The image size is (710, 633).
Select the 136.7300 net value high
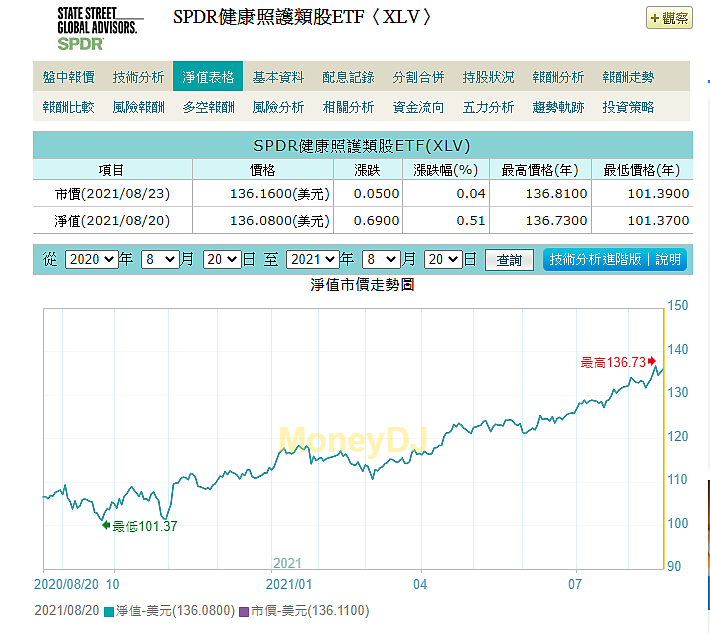(x=556, y=221)
